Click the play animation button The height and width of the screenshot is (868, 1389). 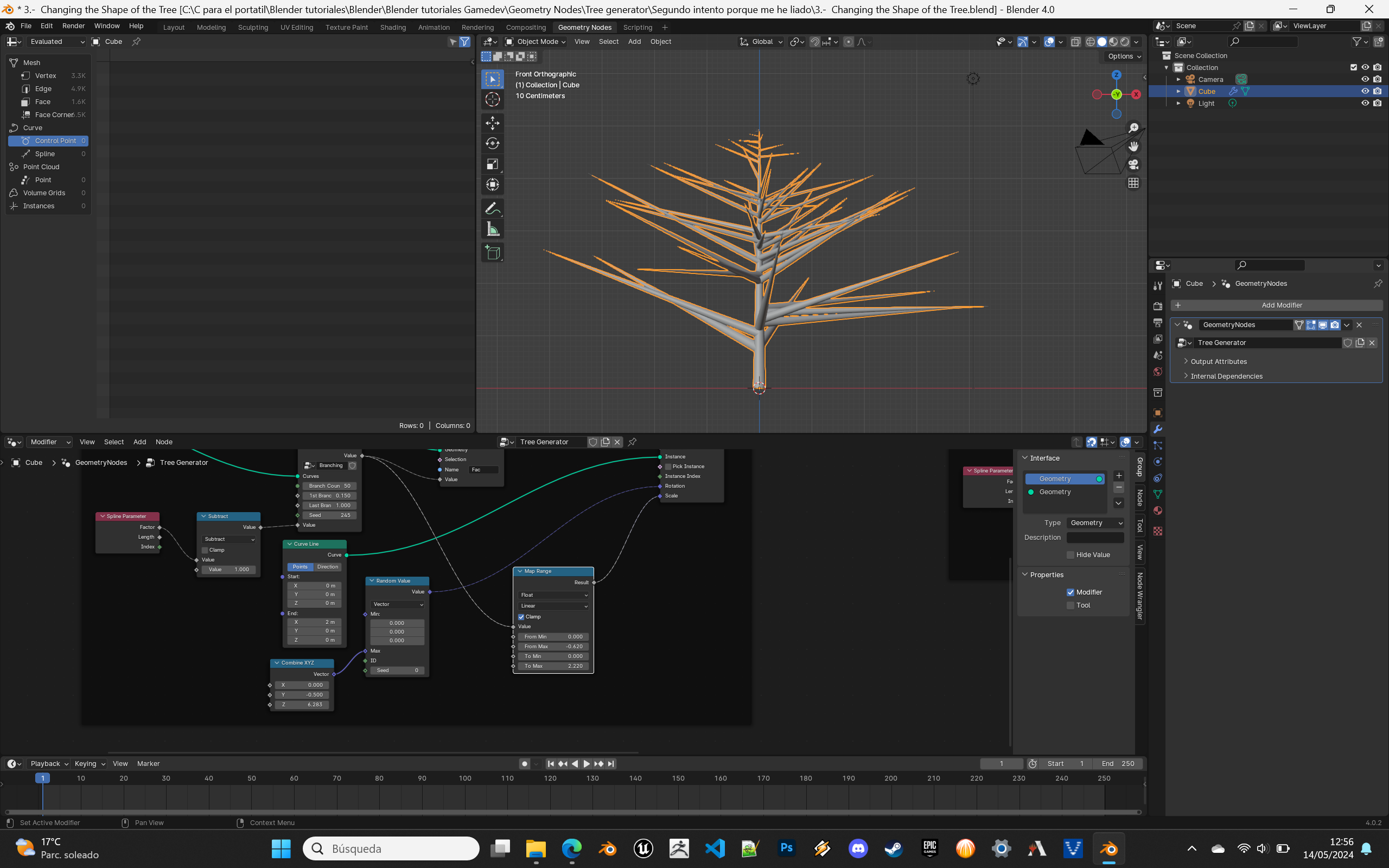click(x=587, y=763)
